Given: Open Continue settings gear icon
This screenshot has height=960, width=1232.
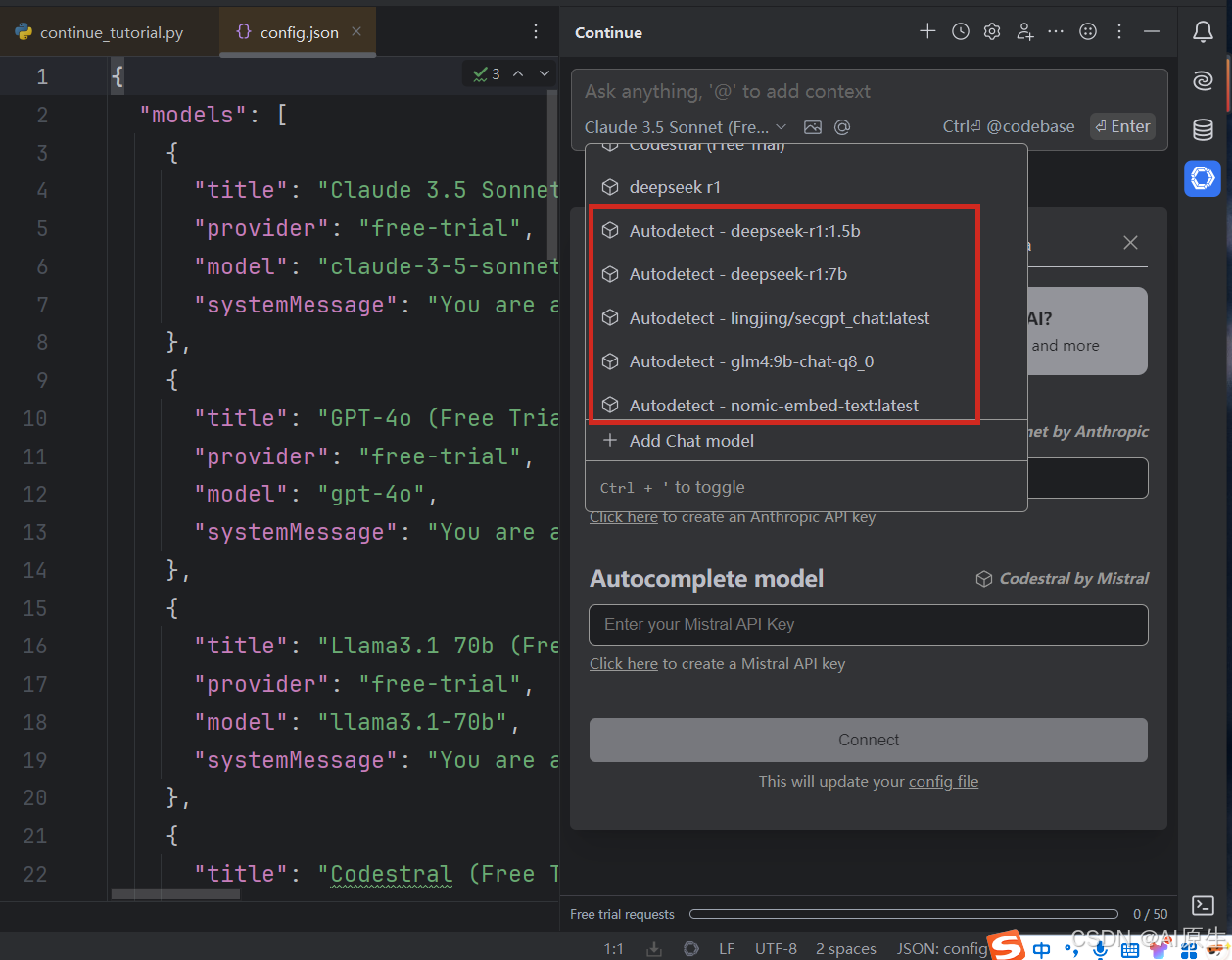Looking at the screenshot, I should (992, 32).
